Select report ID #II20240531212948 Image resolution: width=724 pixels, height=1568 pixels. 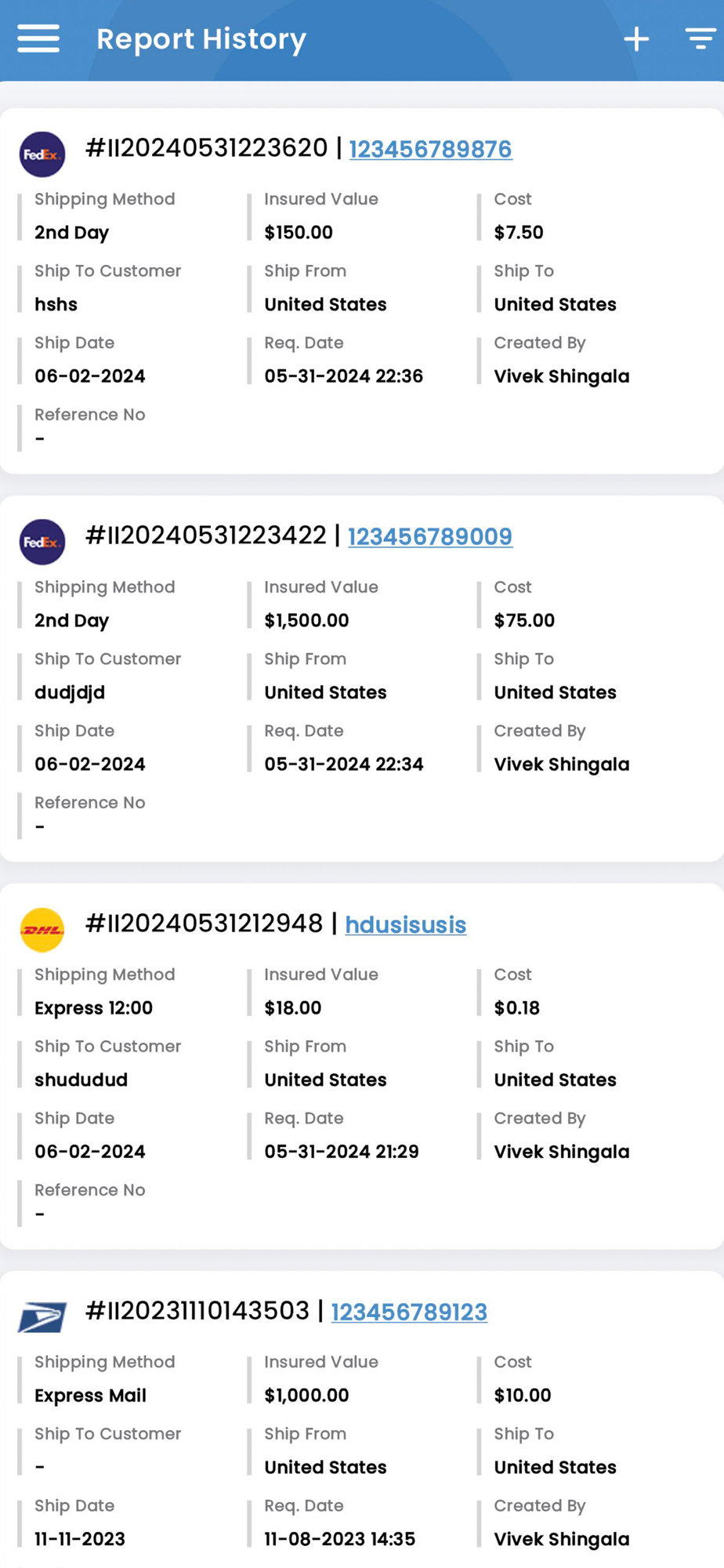pyautogui.click(x=204, y=923)
